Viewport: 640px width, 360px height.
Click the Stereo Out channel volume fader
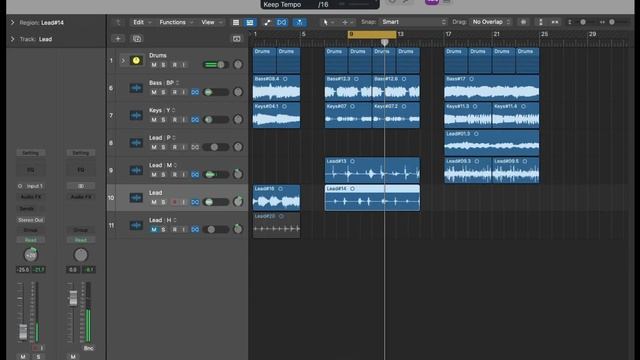73,298
